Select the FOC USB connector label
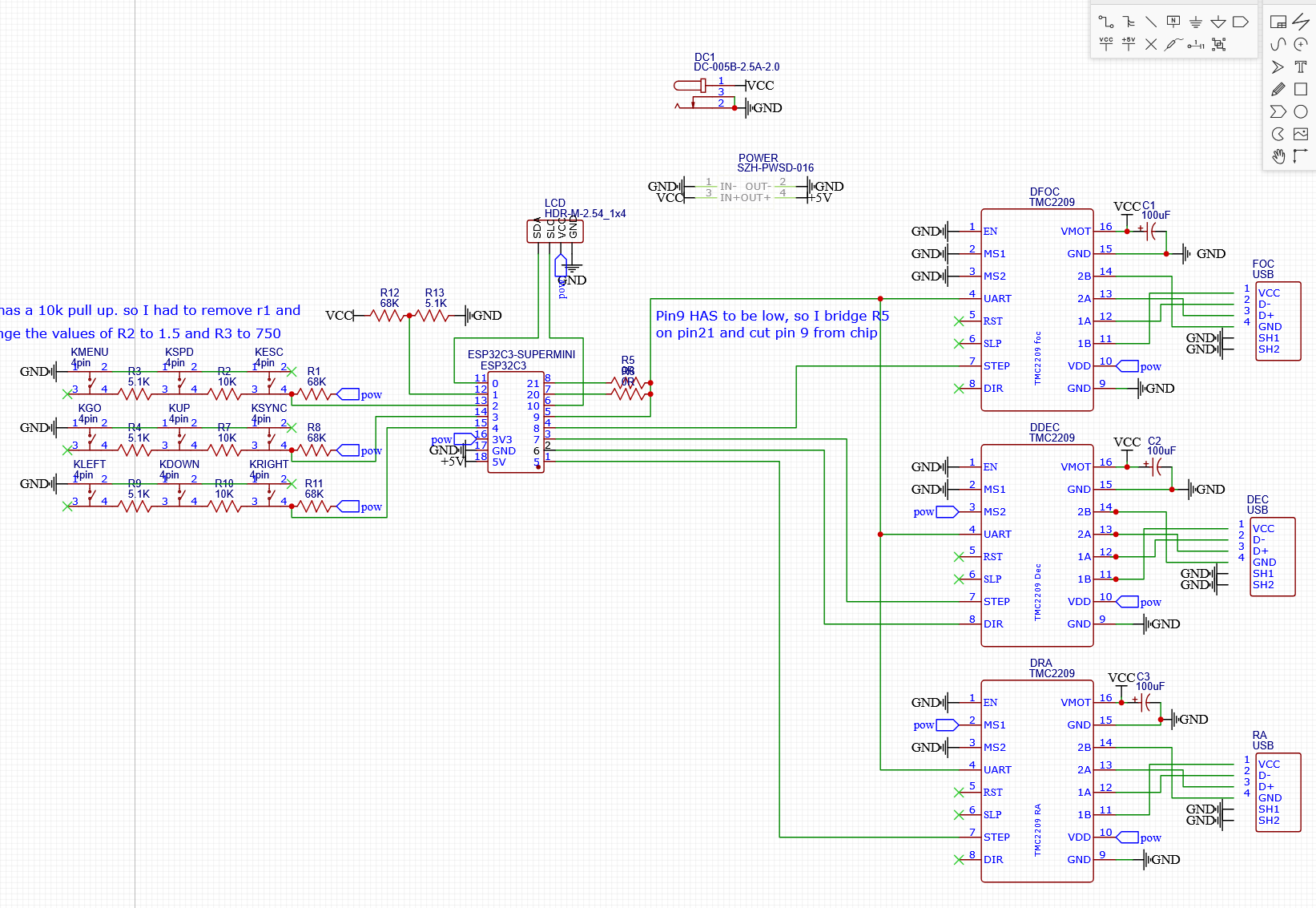The height and width of the screenshot is (908, 1316). pos(1263,269)
